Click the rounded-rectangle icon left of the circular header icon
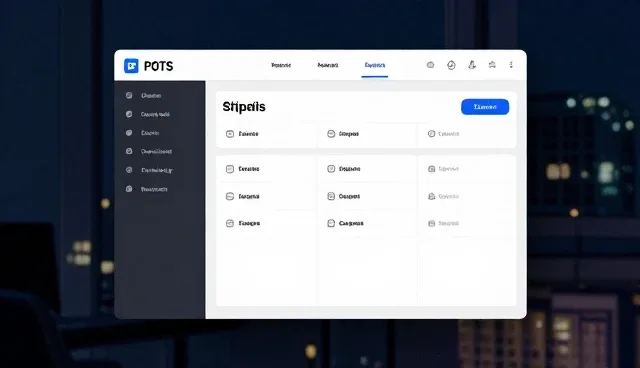Screen dimensions: 640x368 [430, 65]
